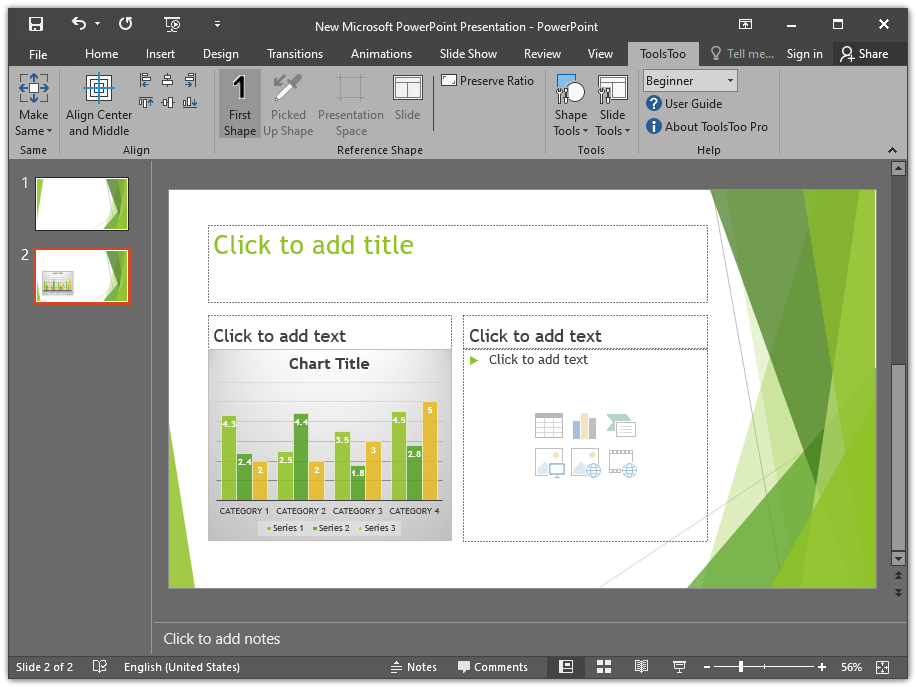Click the Save icon in the title bar
Viewport: 916px width, 687px height.
(36, 24)
